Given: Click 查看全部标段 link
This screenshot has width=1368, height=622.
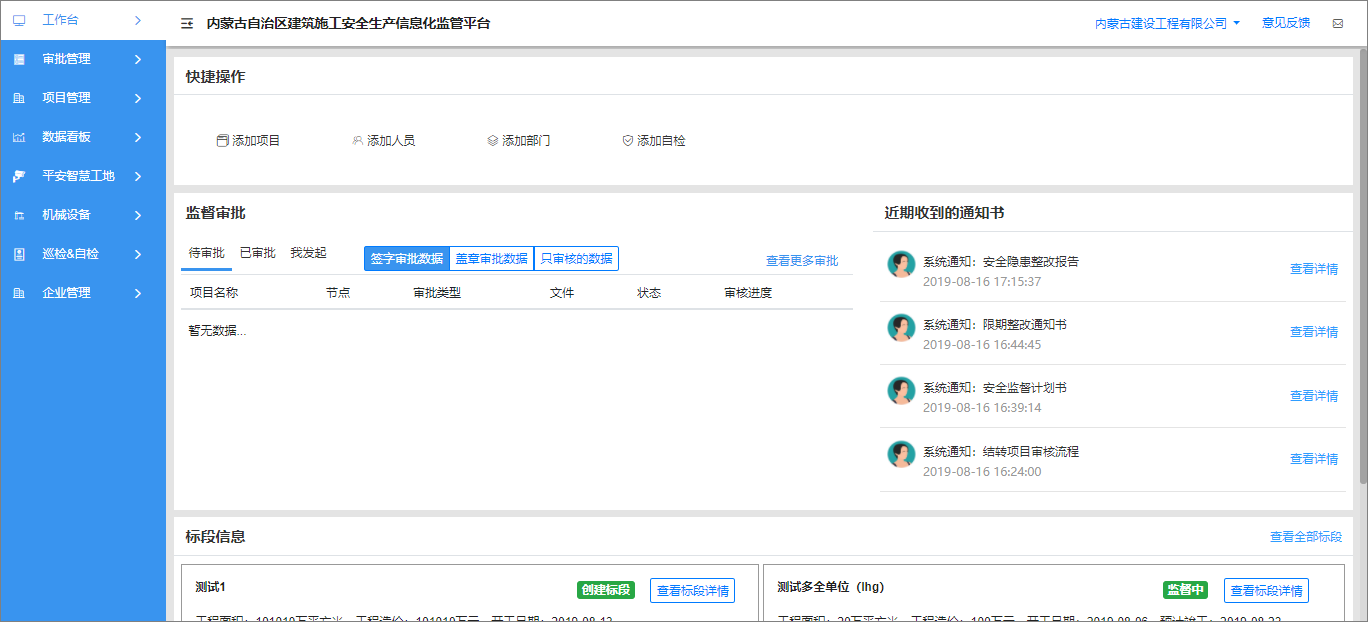Looking at the screenshot, I should pos(1306,537).
